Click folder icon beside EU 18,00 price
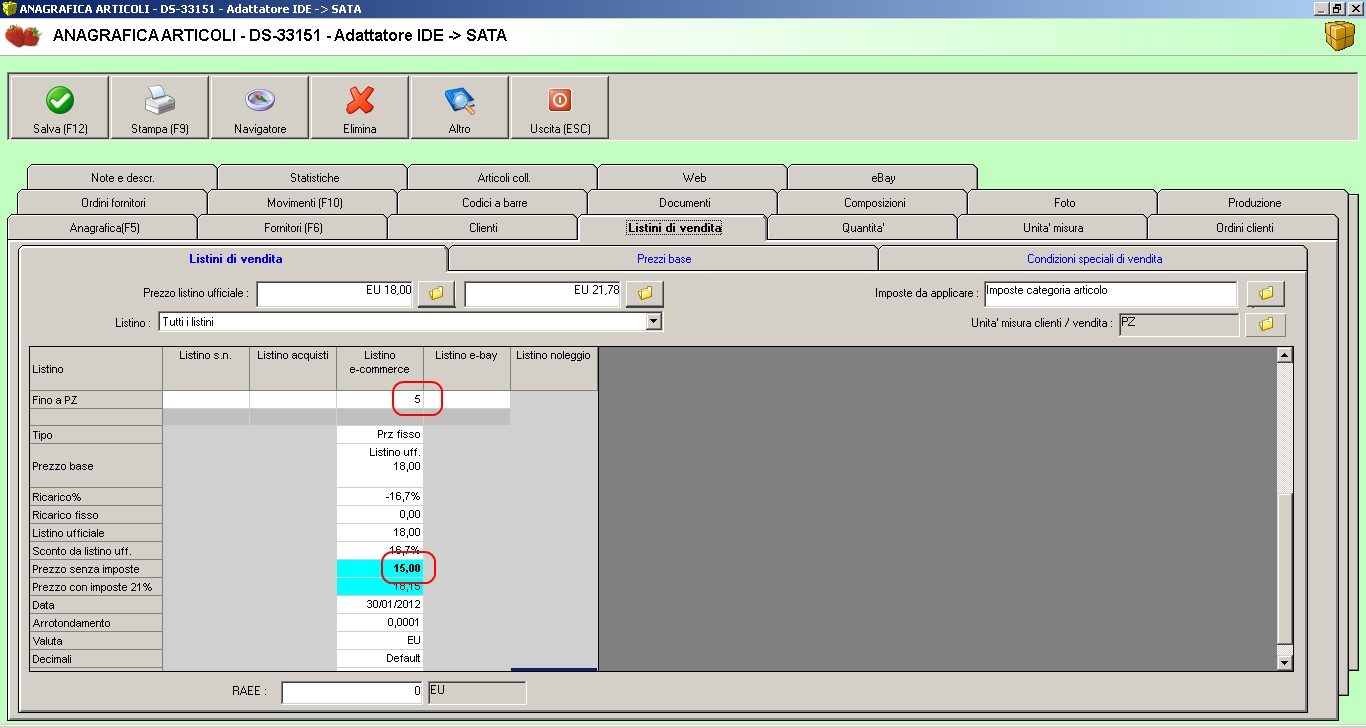Viewport: 1366px width, 728px height. (x=436, y=293)
